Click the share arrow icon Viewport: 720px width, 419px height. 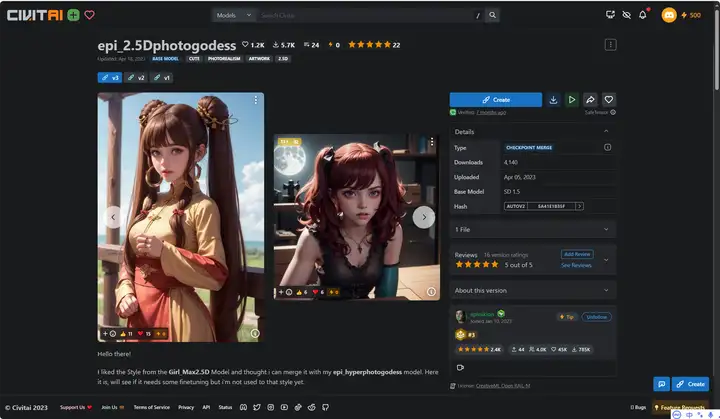pyautogui.click(x=590, y=100)
